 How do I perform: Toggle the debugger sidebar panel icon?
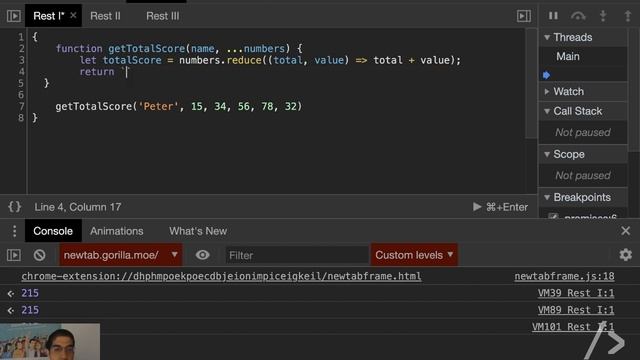[x=524, y=16]
